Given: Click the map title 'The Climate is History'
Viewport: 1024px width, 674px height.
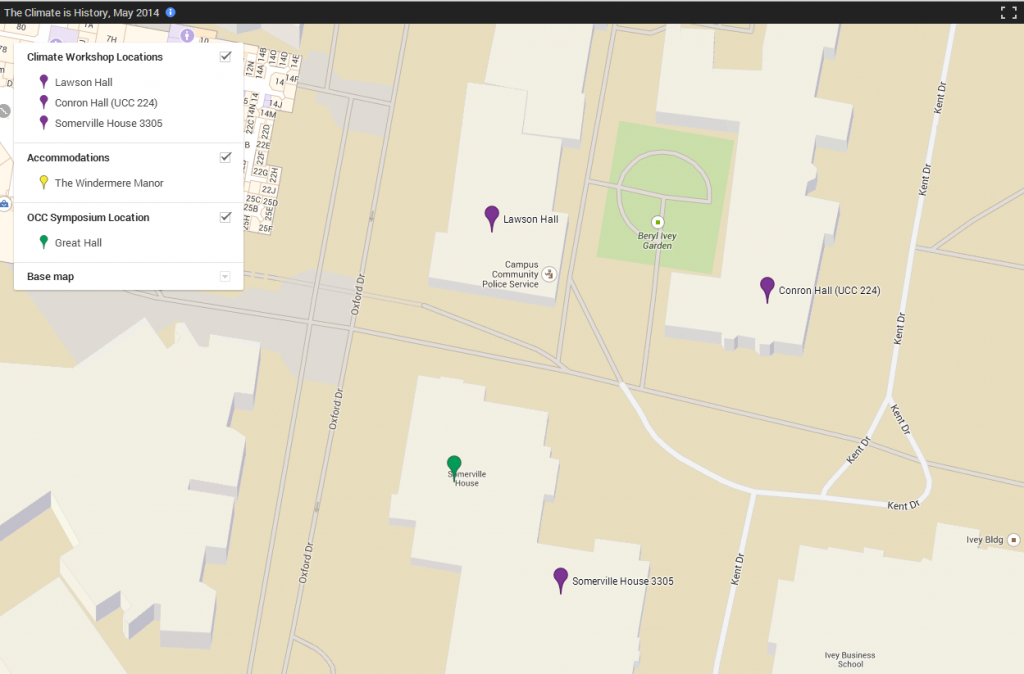Looking at the screenshot, I should pyautogui.click(x=81, y=12).
